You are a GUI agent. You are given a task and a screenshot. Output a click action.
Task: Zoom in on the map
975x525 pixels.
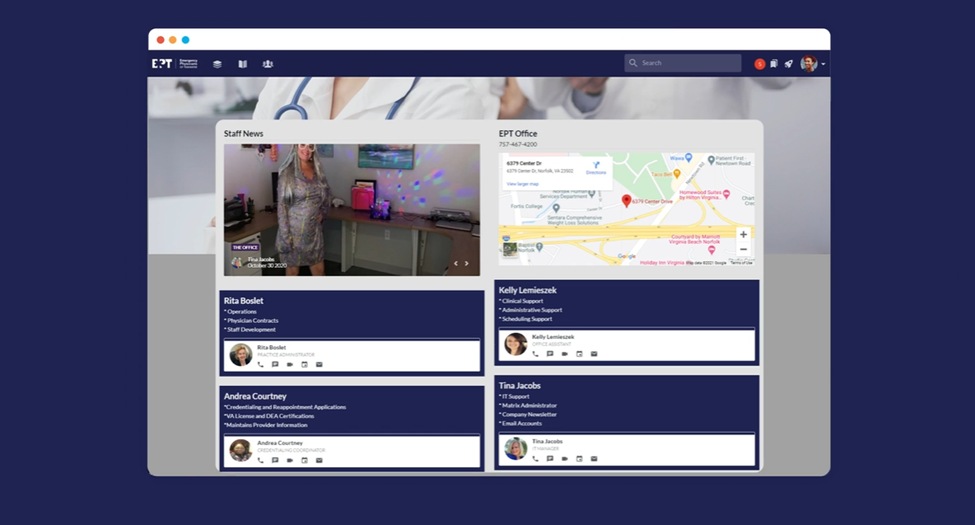click(743, 234)
